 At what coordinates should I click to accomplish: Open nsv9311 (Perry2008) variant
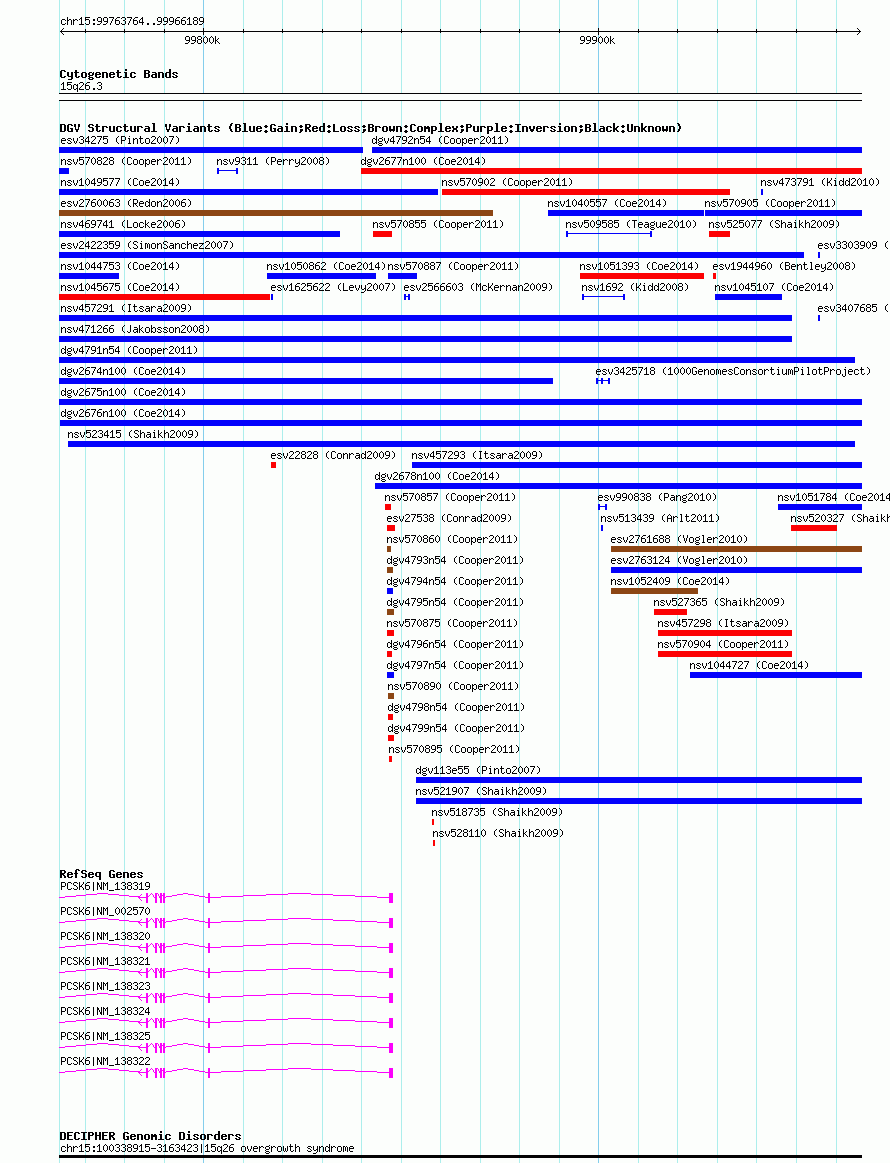click(273, 161)
